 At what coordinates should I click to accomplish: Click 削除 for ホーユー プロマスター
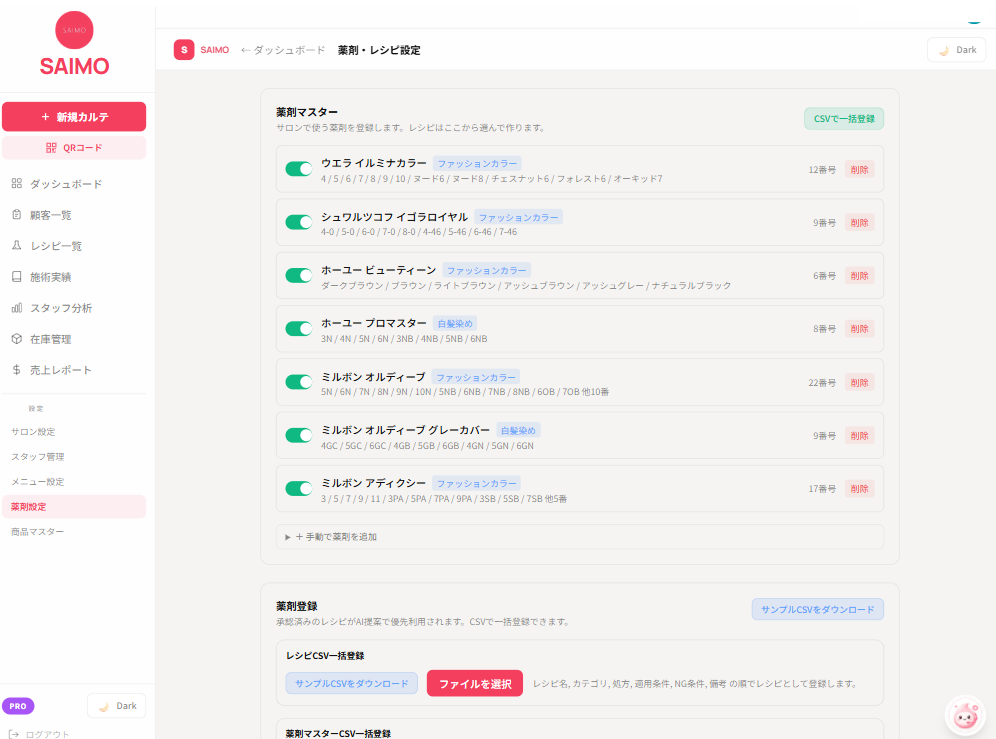click(859, 329)
